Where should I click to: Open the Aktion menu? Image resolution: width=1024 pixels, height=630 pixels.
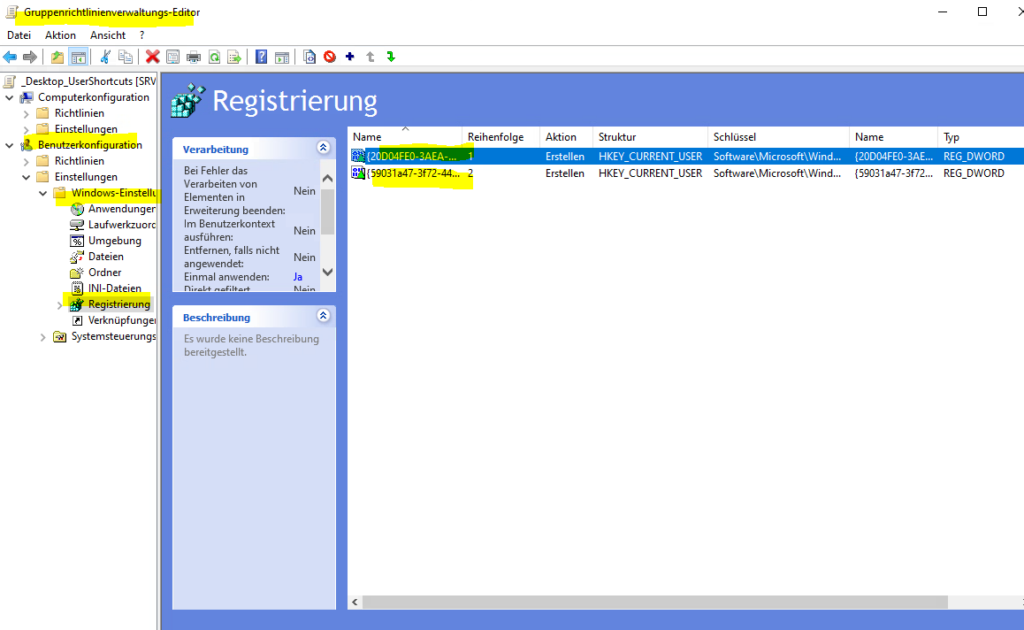(60, 35)
